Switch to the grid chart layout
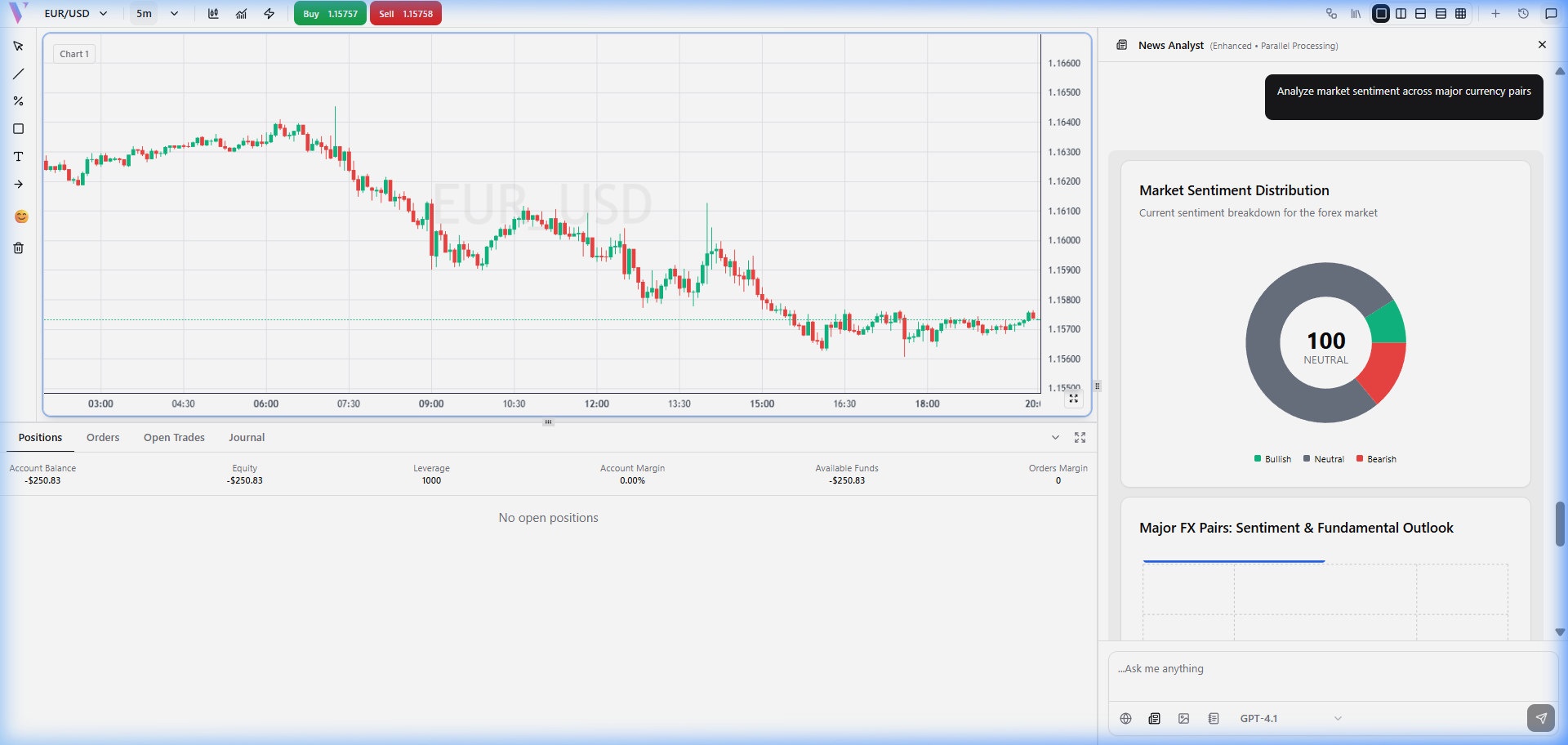Viewport: 1568px width, 745px height. [1461, 14]
